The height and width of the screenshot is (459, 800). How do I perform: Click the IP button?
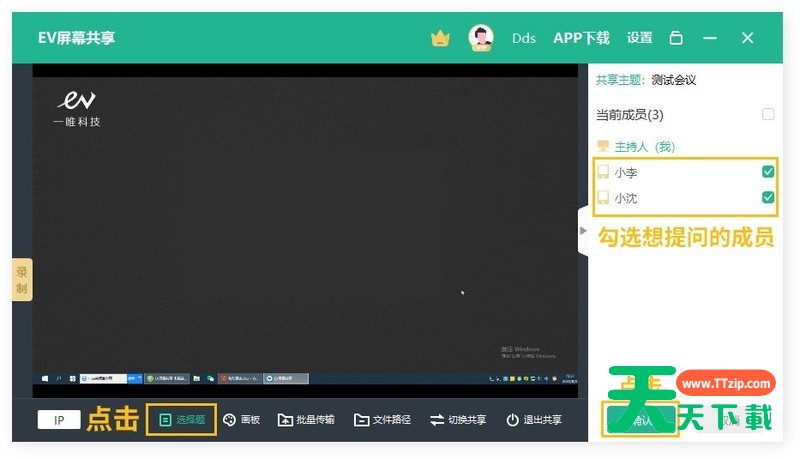(59, 420)
